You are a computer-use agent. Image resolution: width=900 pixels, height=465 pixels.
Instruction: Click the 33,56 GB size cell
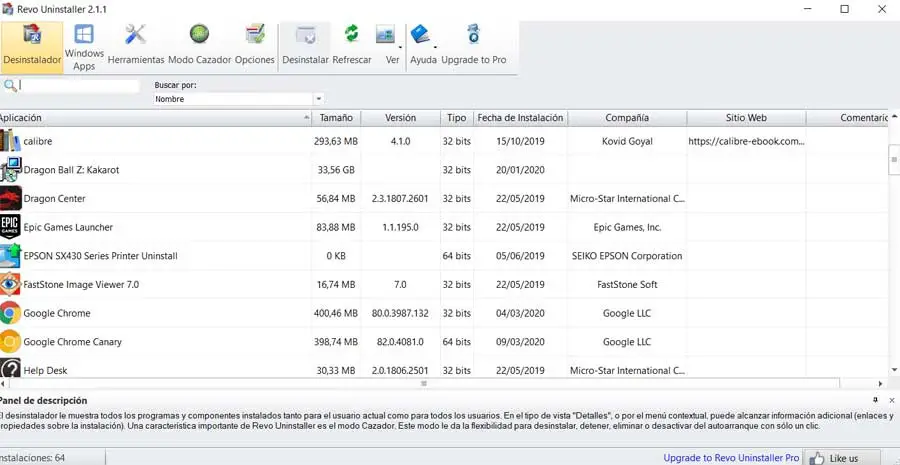(x=336, y=170)
